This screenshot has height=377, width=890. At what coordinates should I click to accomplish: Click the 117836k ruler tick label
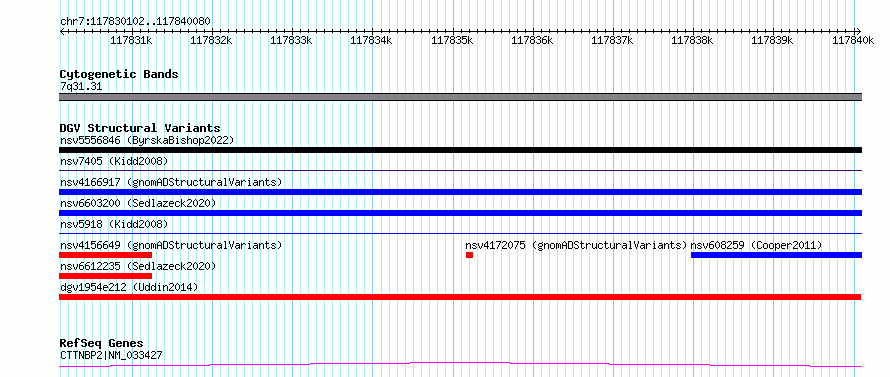click(532, 40)
